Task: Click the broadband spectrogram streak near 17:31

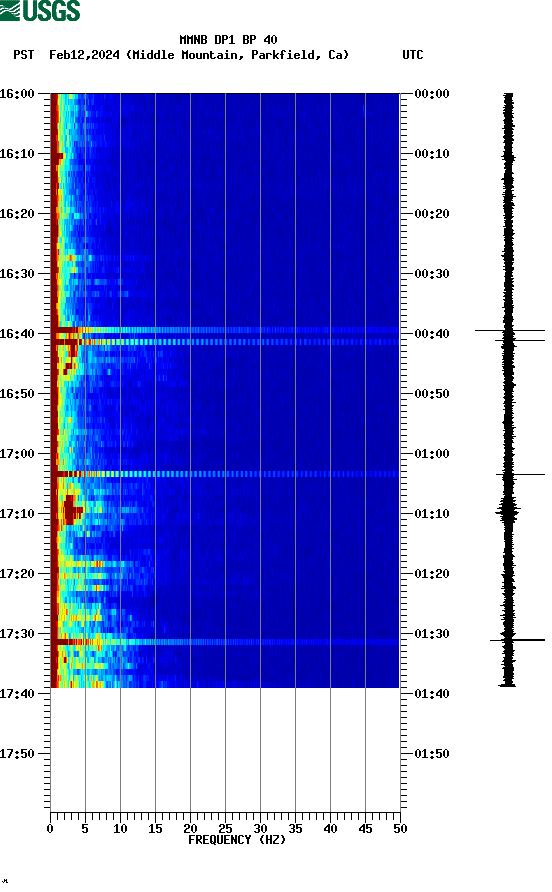Action: click(x=225, y=642)
